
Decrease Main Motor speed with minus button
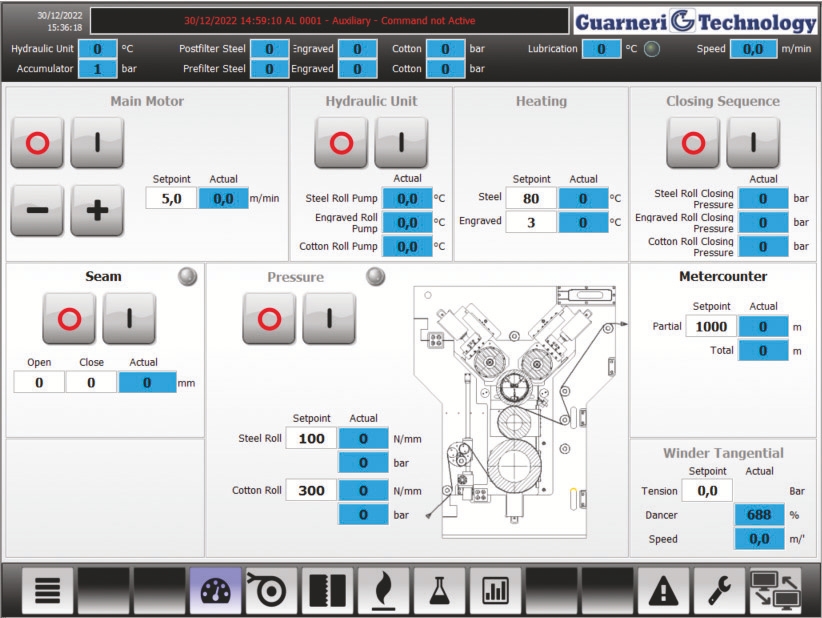[x=37, y=211]
